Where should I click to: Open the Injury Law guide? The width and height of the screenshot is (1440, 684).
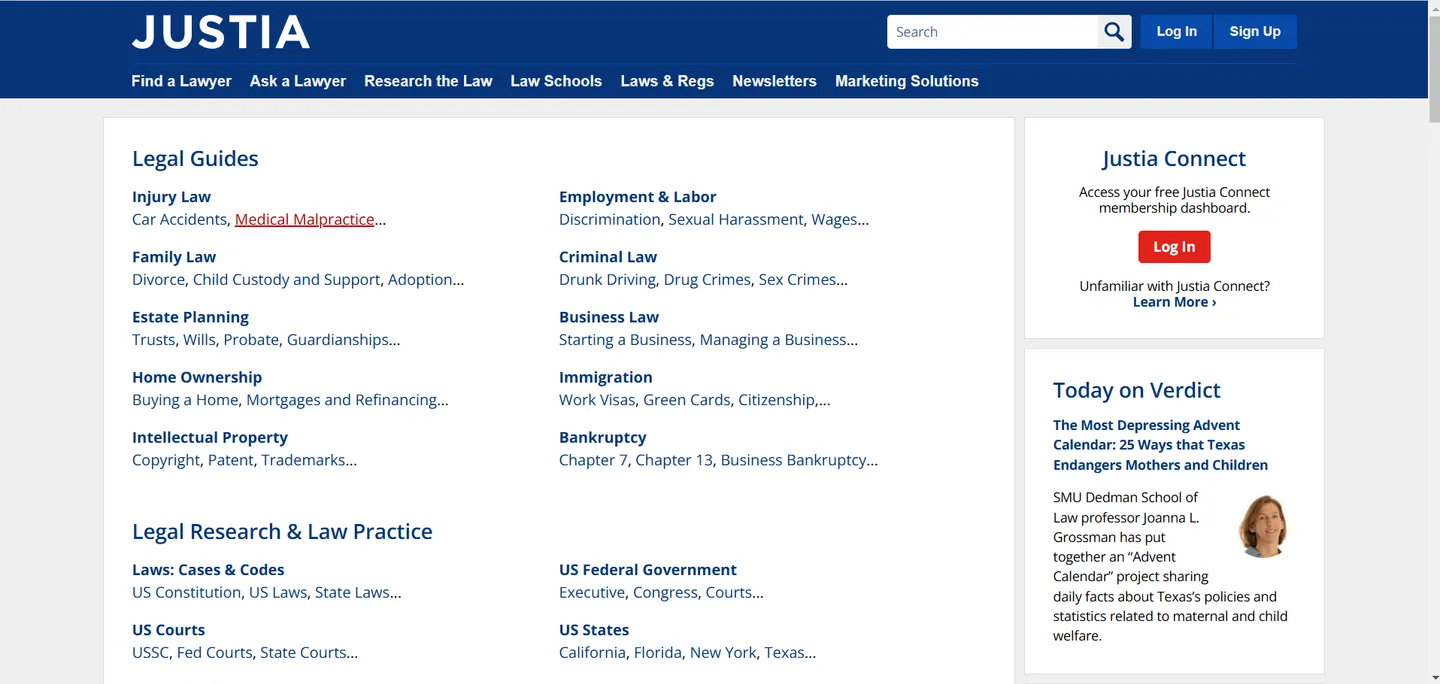(x=171, y=197)
